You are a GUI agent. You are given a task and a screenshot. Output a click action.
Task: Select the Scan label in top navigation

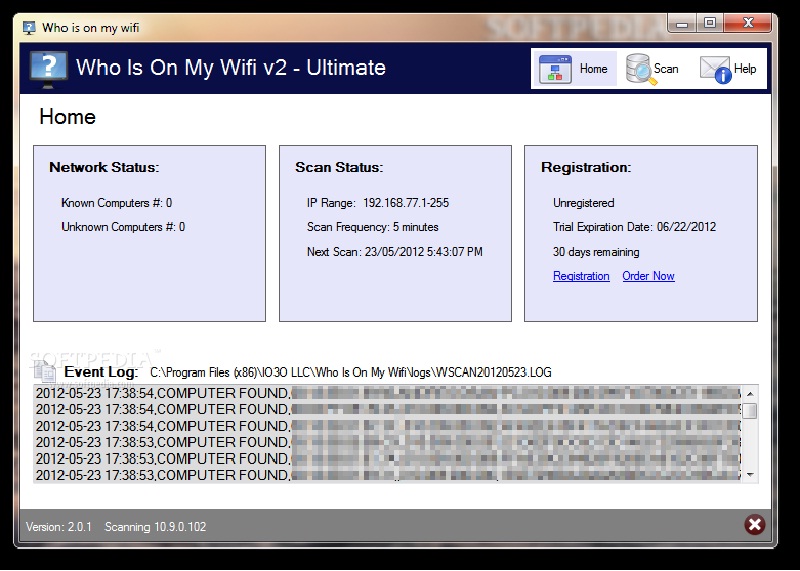(x=666, y=69)
